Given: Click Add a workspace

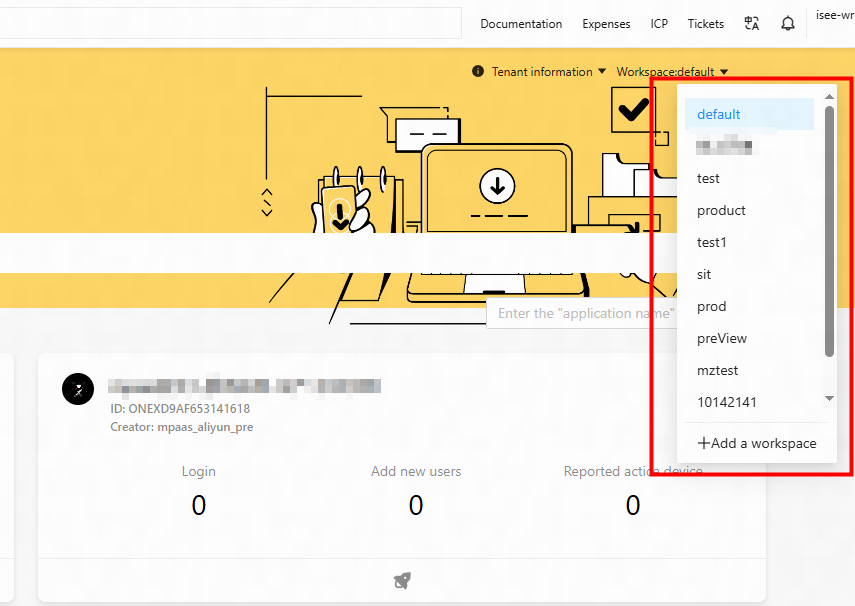Looking at the screenshot, I should tap(757, 443).
